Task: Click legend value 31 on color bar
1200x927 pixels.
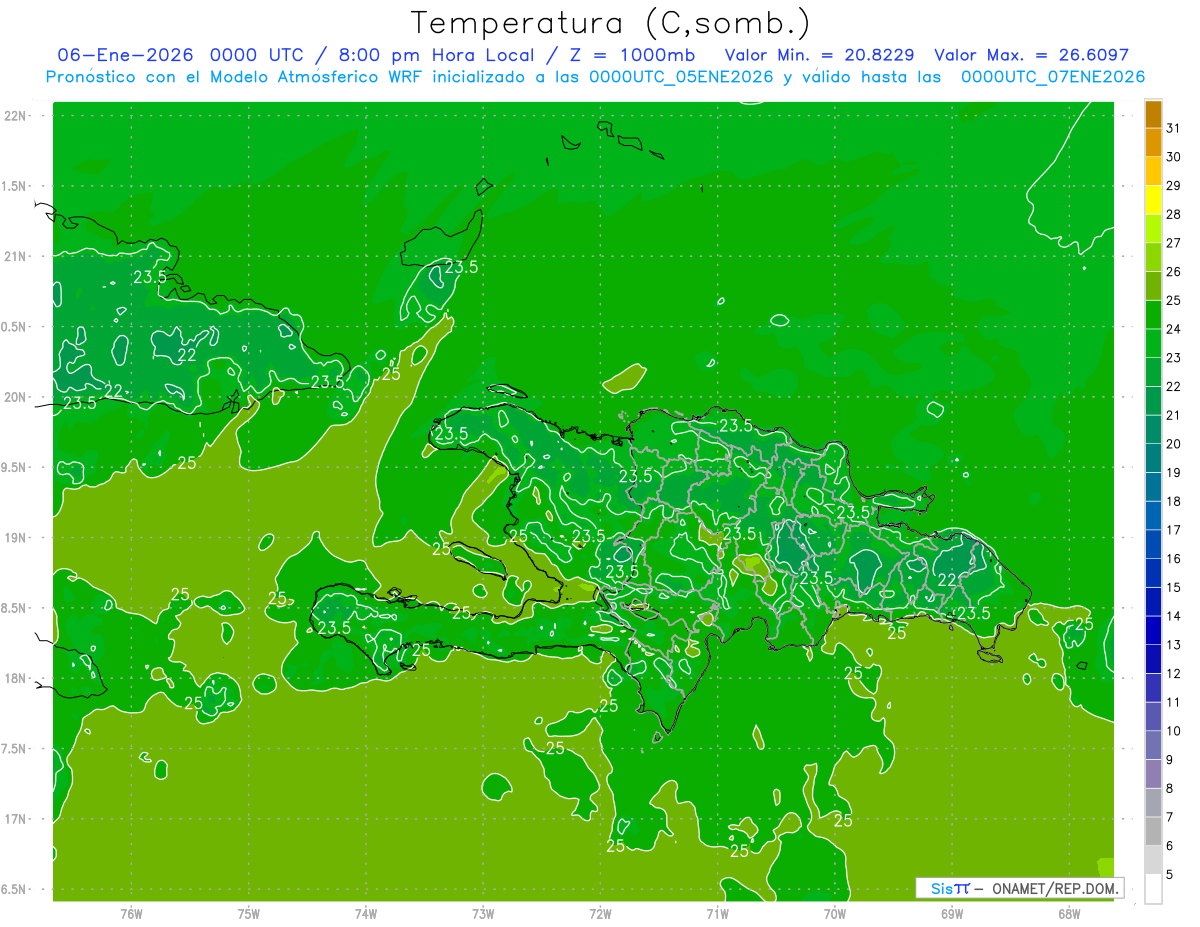Action: click(1174, 128)
